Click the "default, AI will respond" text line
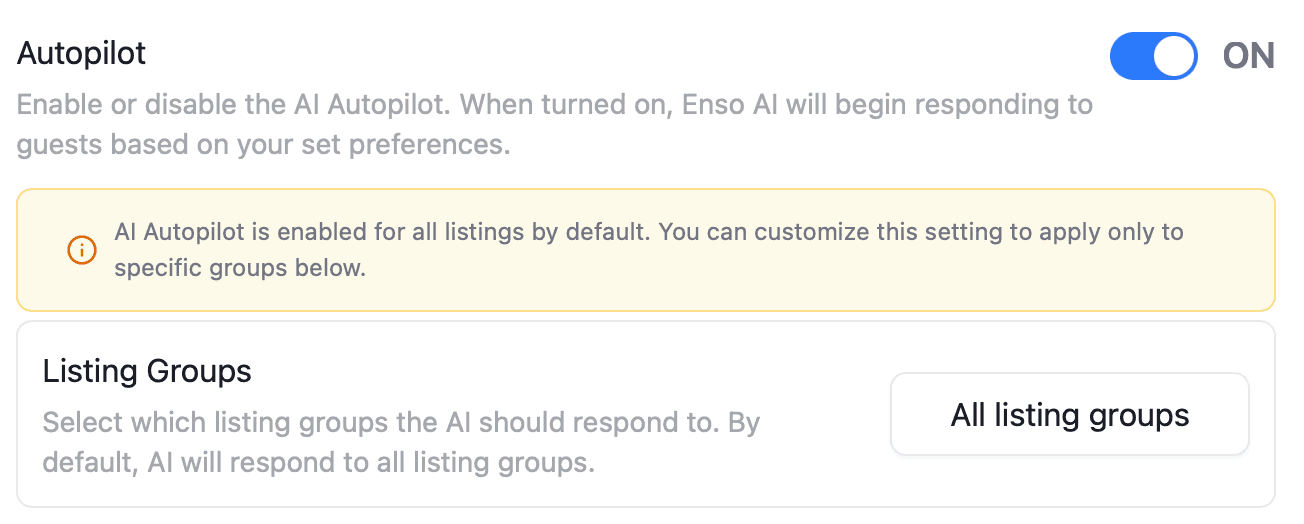The width and height of the screenshot is (1304, 524). 318,463
